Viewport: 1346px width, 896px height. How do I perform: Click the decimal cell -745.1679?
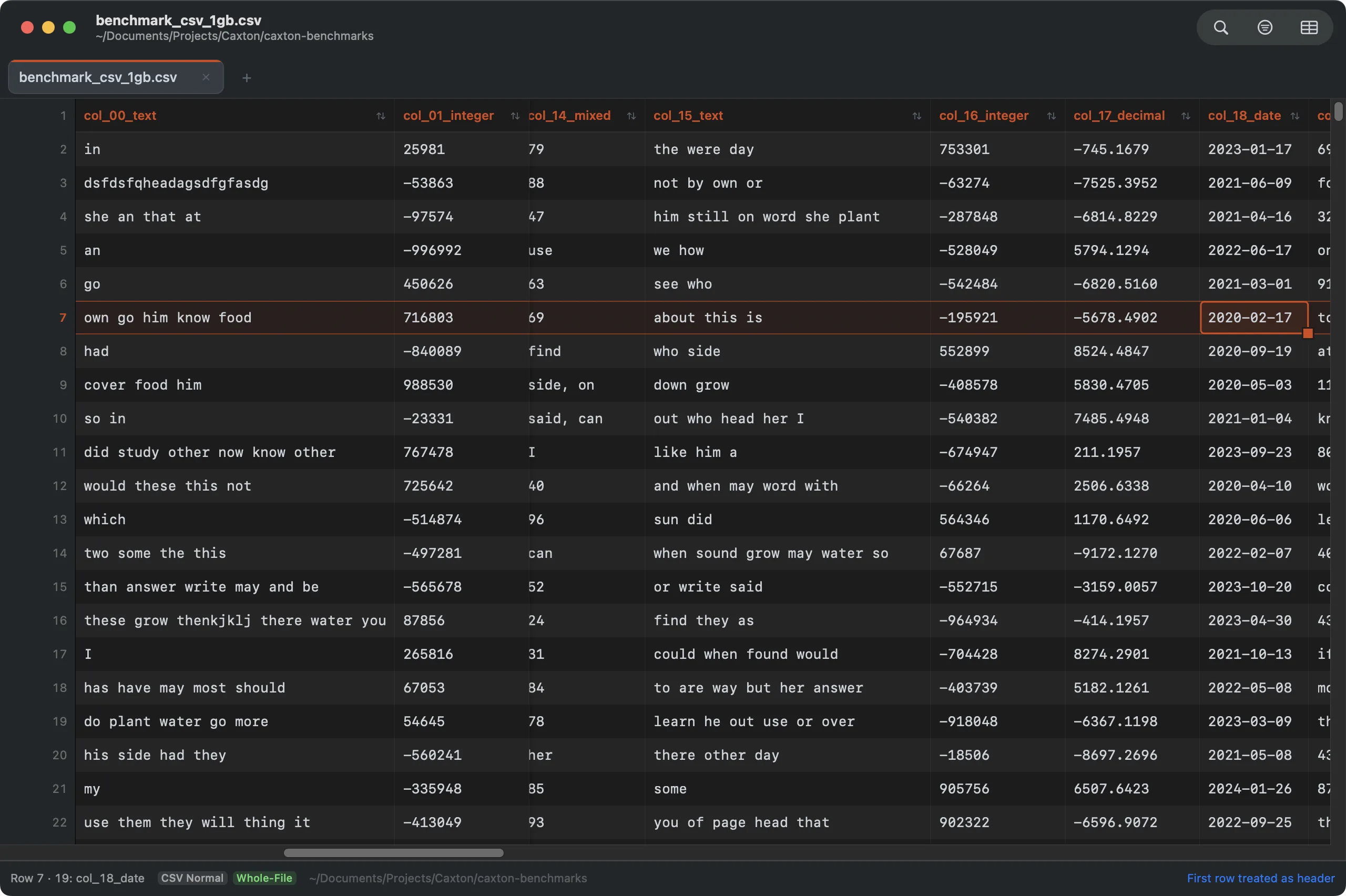1132,149
